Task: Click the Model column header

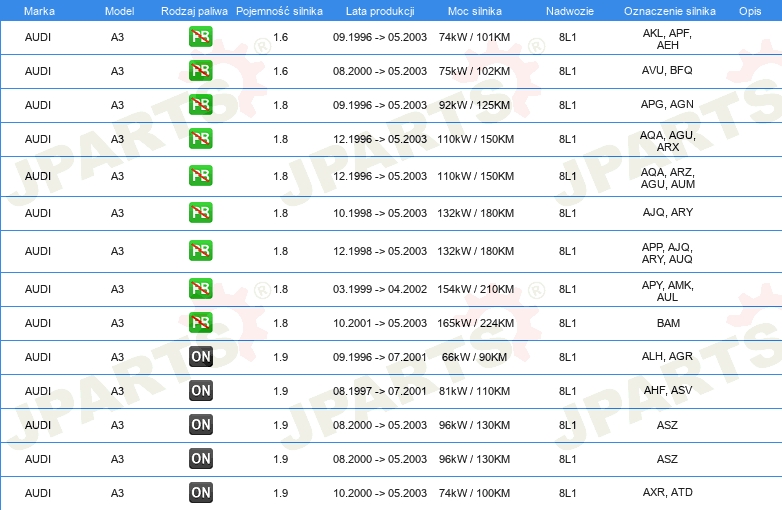Action: (119, 11)
